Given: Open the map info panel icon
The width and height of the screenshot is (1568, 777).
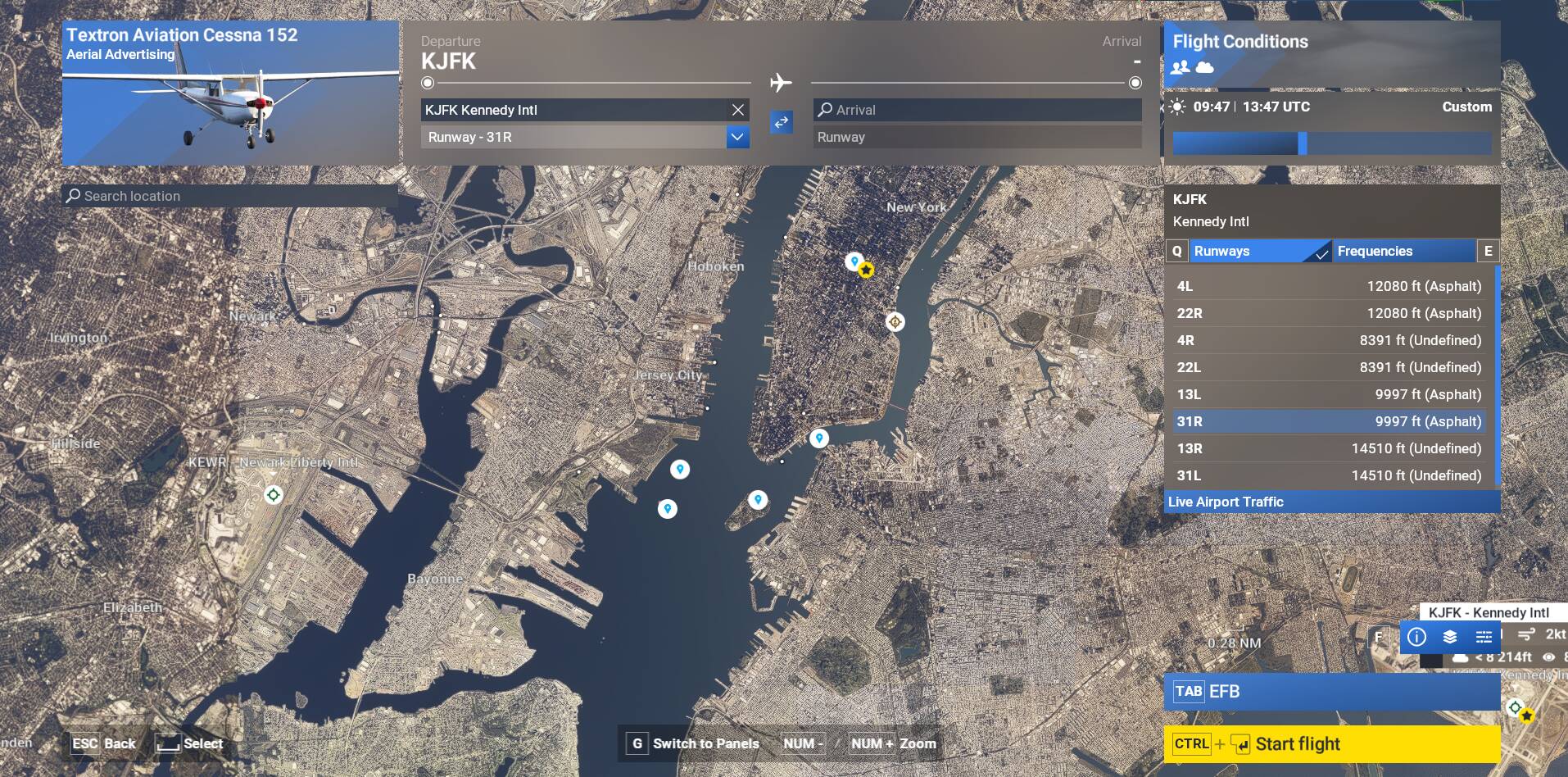Looking at the screenshot, I should point(1416,637).
